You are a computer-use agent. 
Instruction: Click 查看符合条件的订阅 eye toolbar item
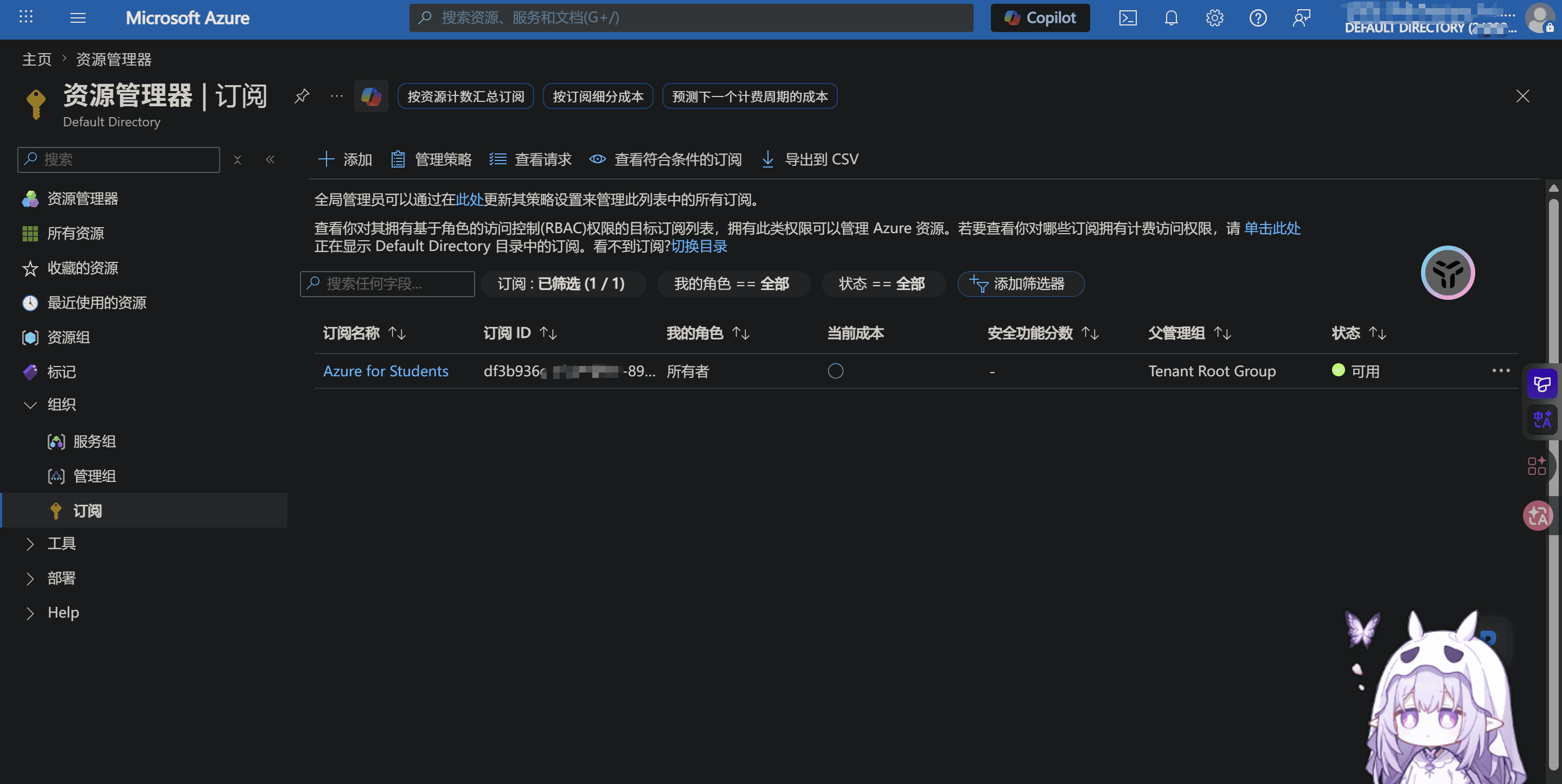point(665,159)
